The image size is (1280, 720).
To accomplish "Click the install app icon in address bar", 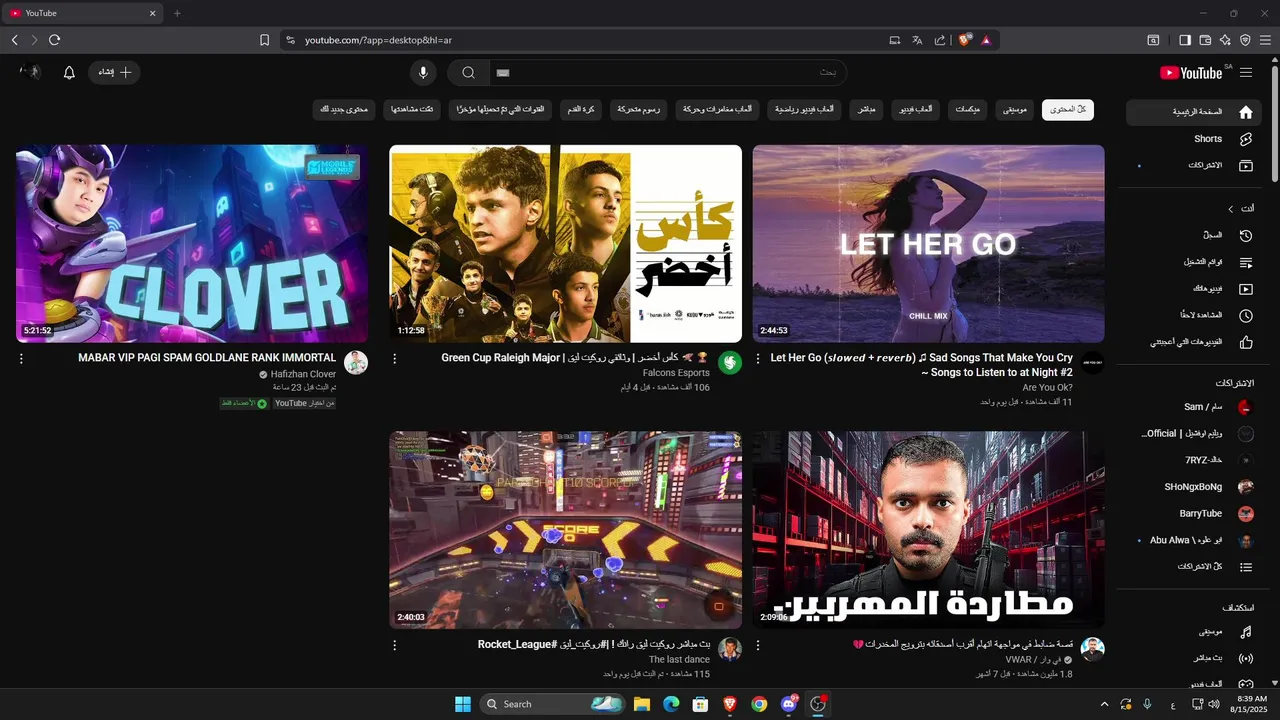I will click(895, 40).
